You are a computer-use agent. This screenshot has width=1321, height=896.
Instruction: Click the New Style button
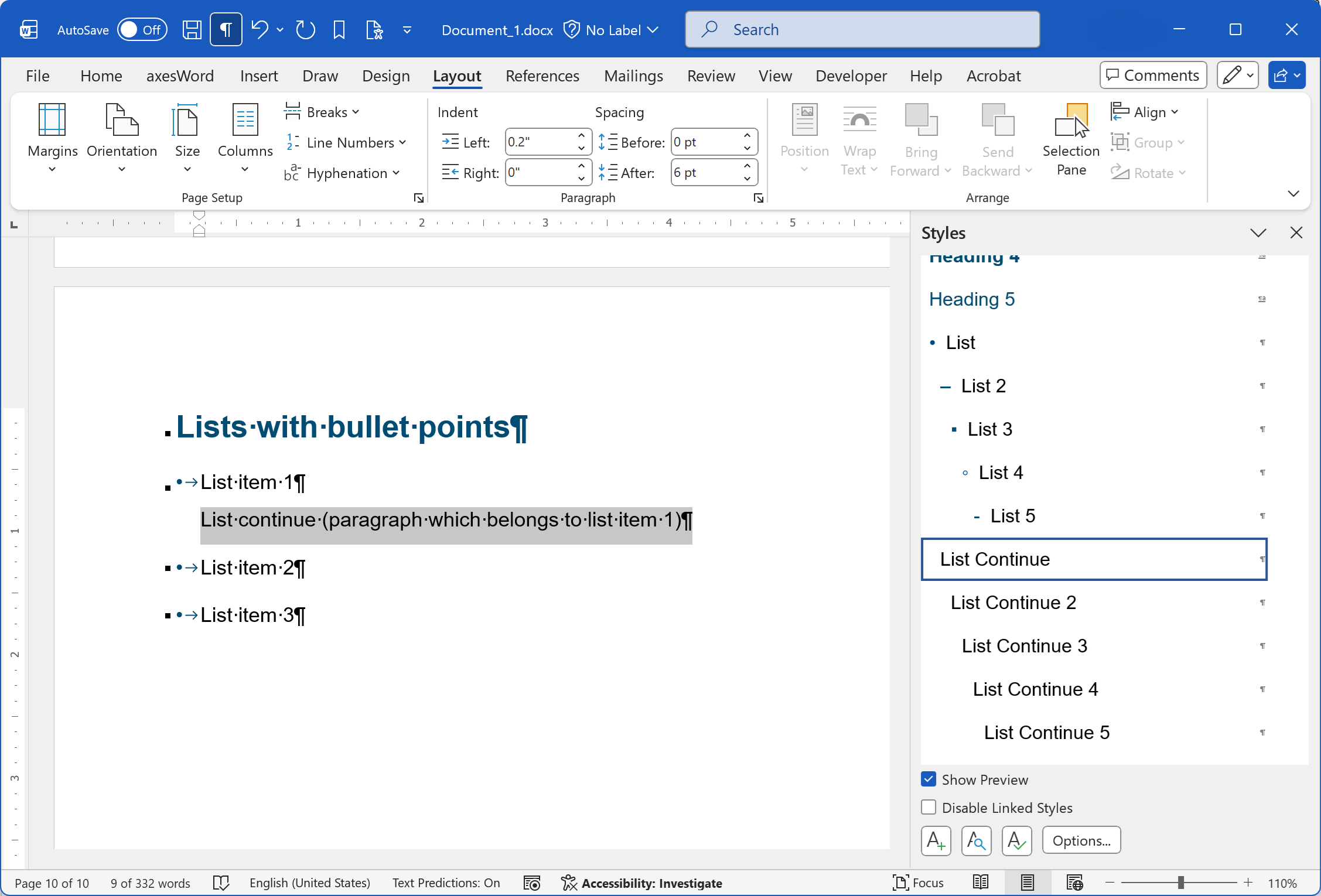(936, 841)
